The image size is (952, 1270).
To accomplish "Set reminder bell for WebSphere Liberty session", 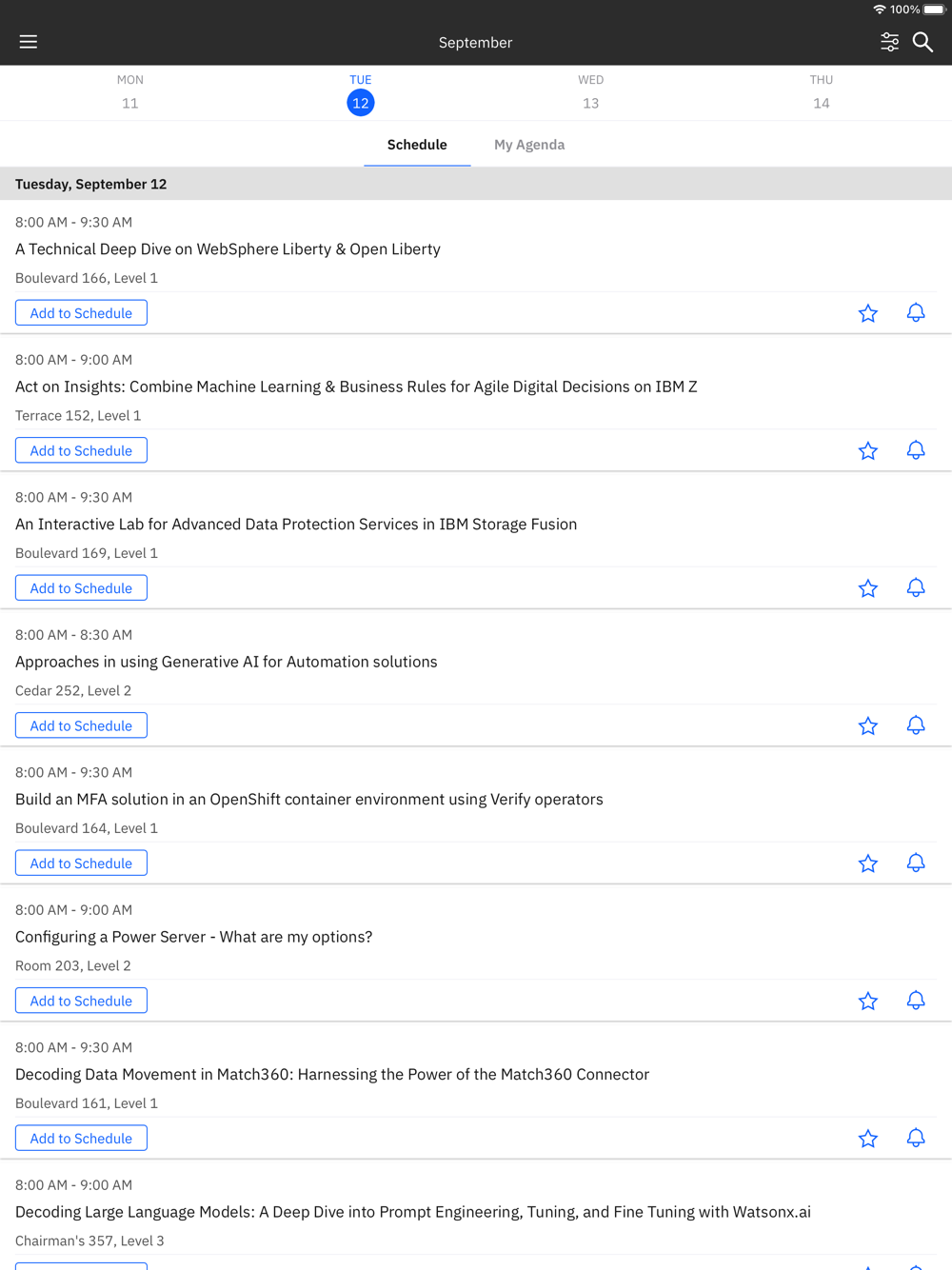I will click(916, 313).
